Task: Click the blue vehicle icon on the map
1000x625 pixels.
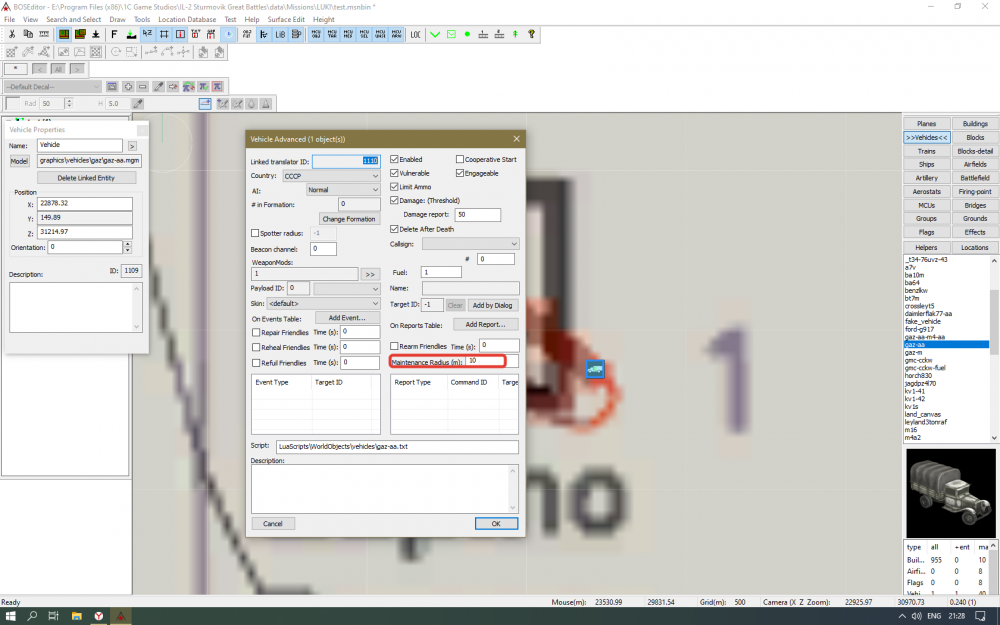Action: click(x=595, y=369)
